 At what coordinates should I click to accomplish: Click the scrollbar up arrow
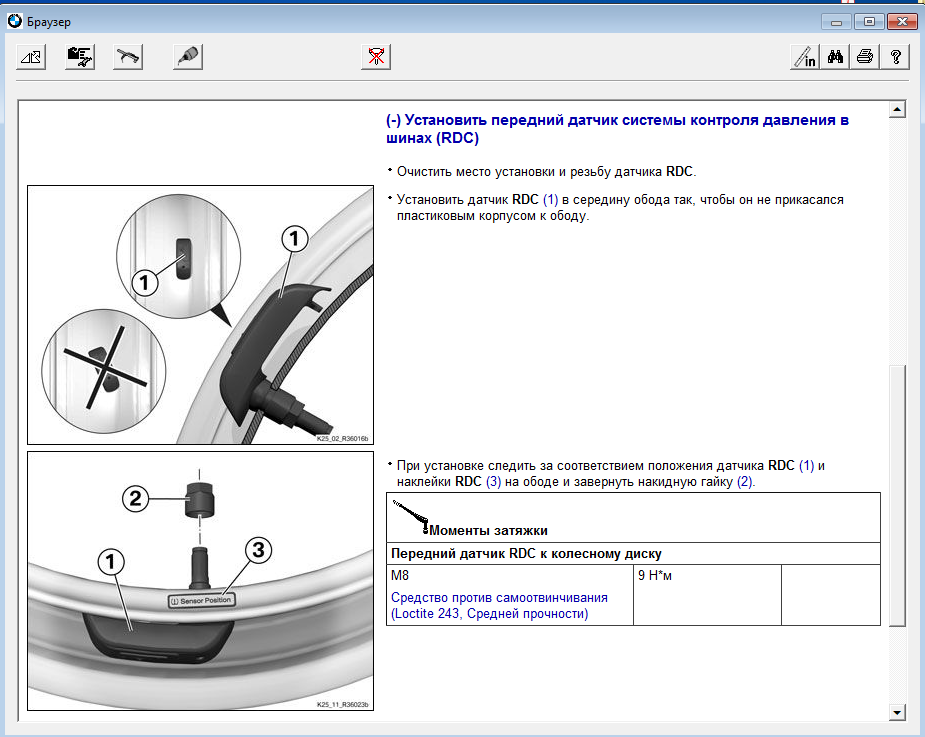tap(897, 110)
